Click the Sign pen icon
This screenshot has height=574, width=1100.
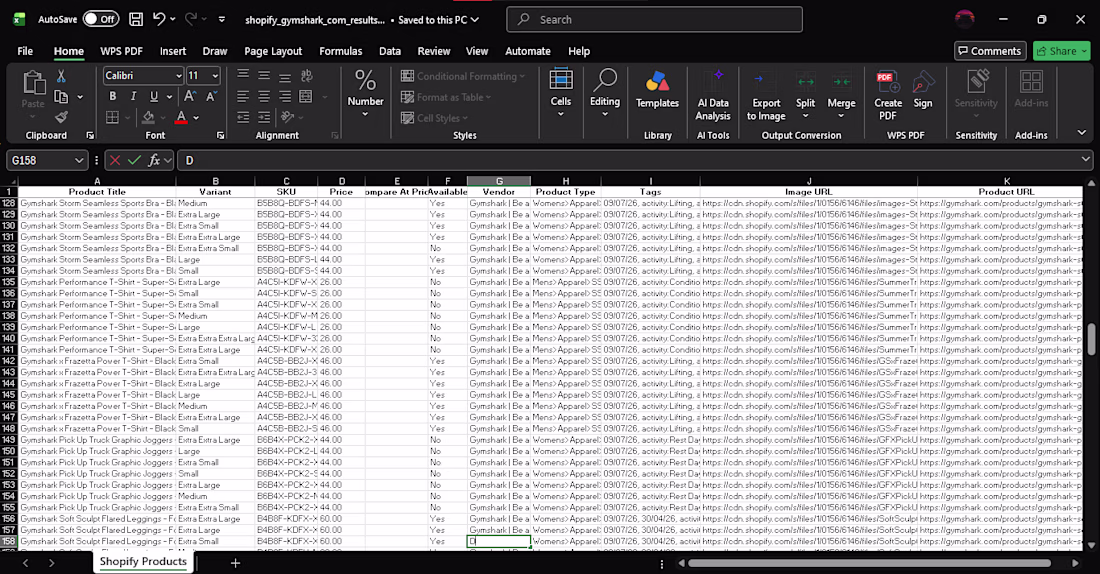coord(923,90)
